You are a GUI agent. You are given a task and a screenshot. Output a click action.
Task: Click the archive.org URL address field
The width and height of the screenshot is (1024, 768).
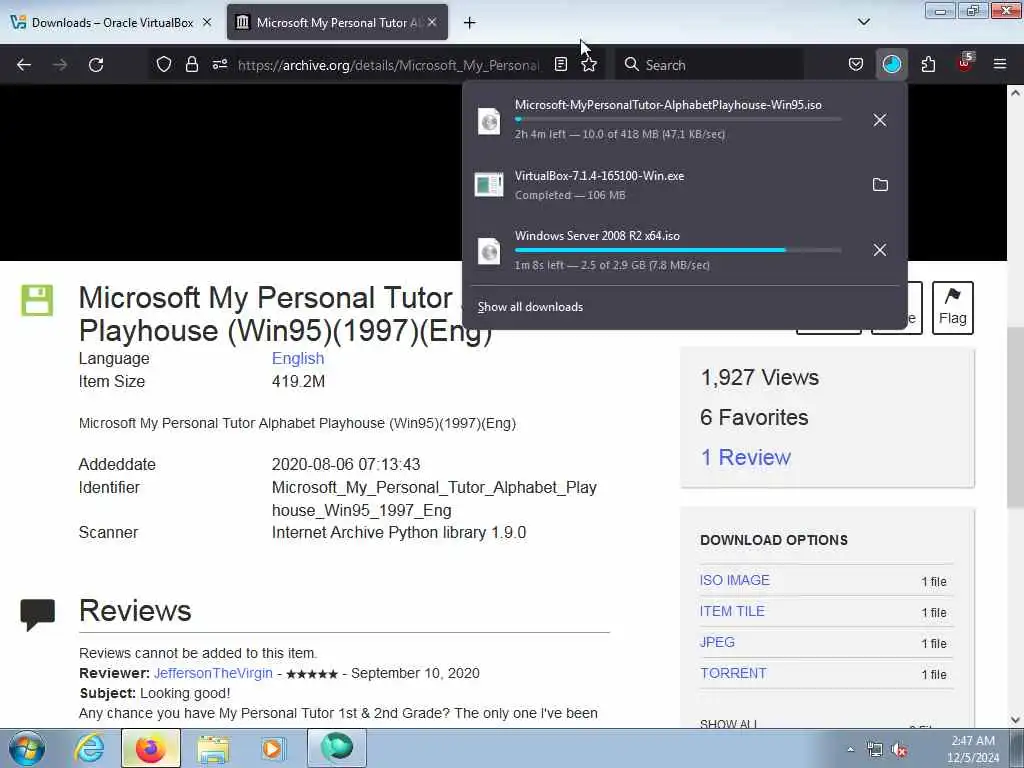tap(389, 65)
